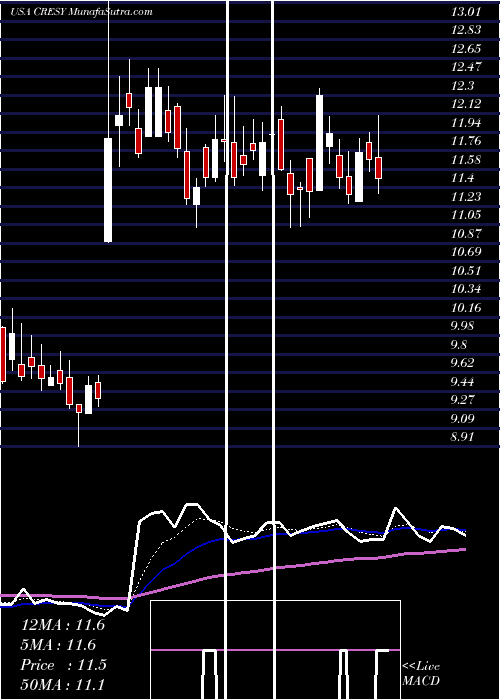Click the 9.8 price axis label

[460, 345]
